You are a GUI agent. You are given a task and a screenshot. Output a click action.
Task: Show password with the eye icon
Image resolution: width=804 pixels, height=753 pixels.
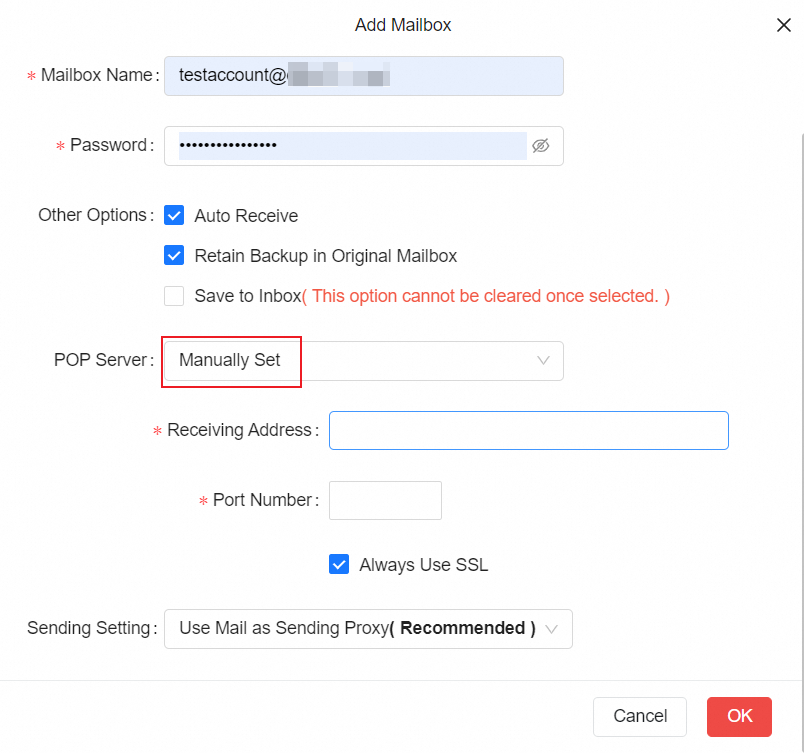coord(540,146)
